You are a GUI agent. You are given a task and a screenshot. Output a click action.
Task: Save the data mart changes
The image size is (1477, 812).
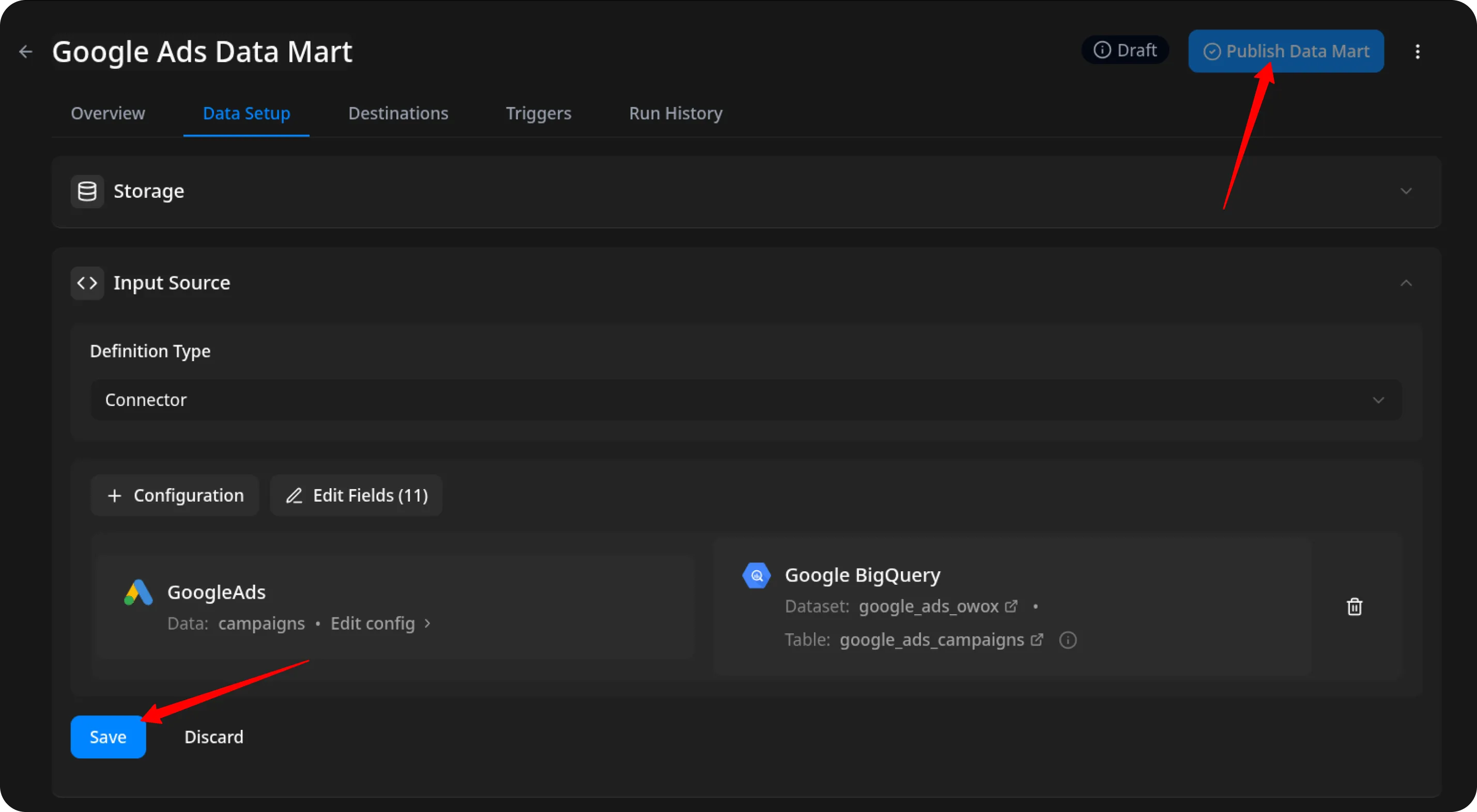pyautogui.click(x=108, y=737)
